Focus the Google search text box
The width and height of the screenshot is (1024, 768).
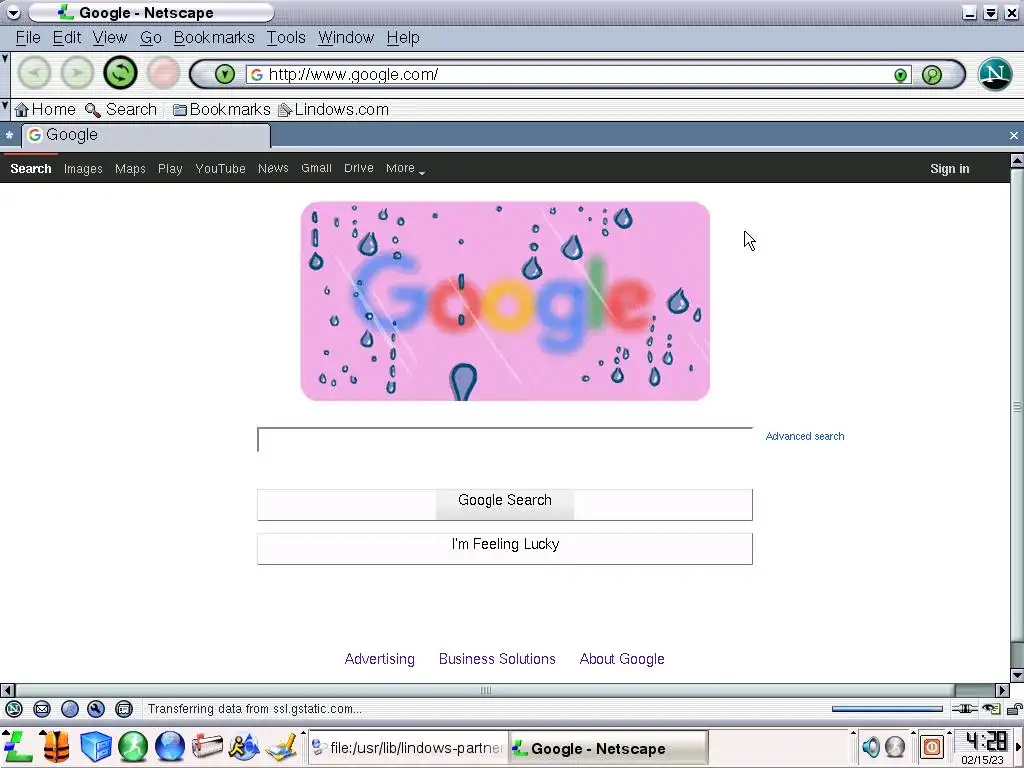coord(505,440)
